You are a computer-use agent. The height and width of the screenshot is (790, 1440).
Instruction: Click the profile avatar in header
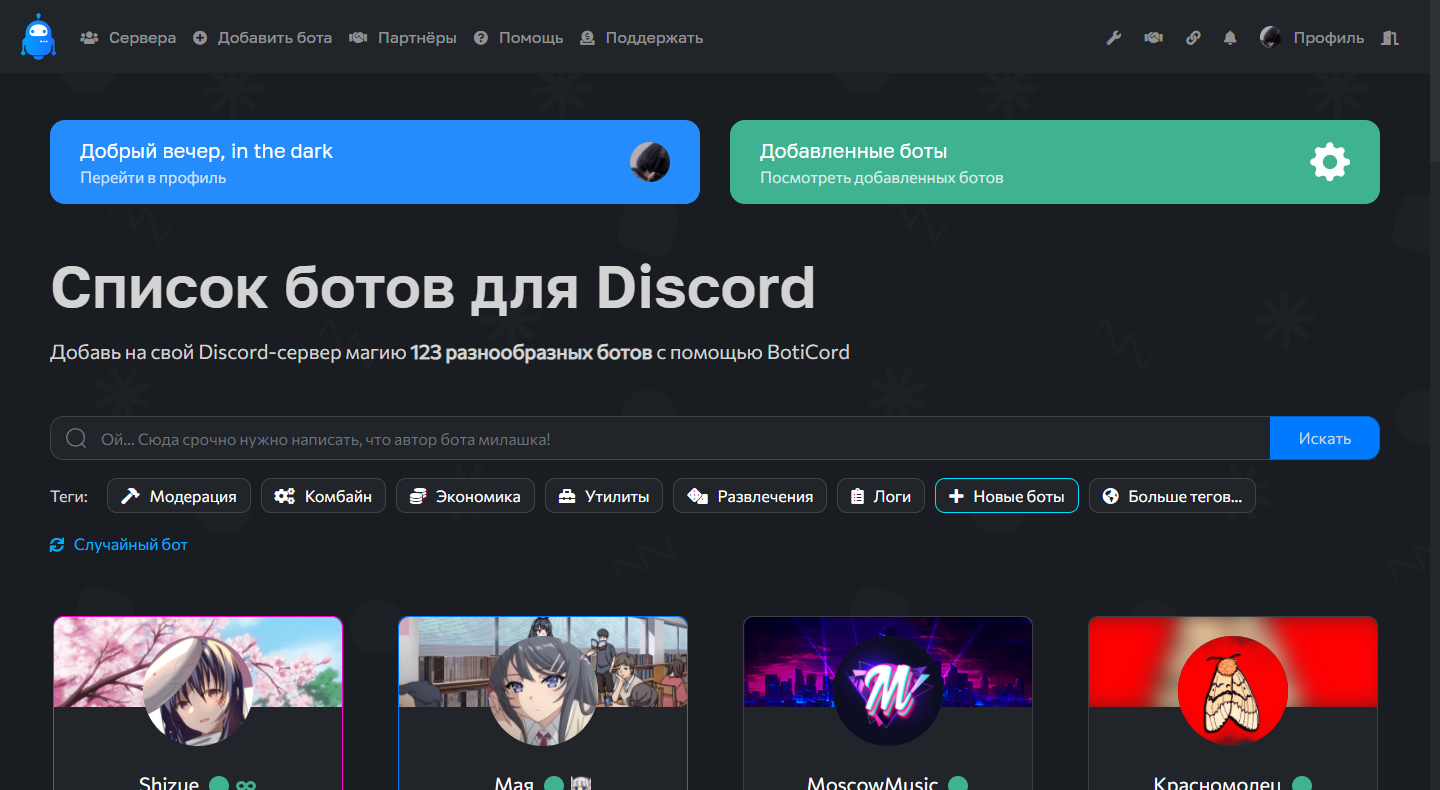click(1270, 38)
